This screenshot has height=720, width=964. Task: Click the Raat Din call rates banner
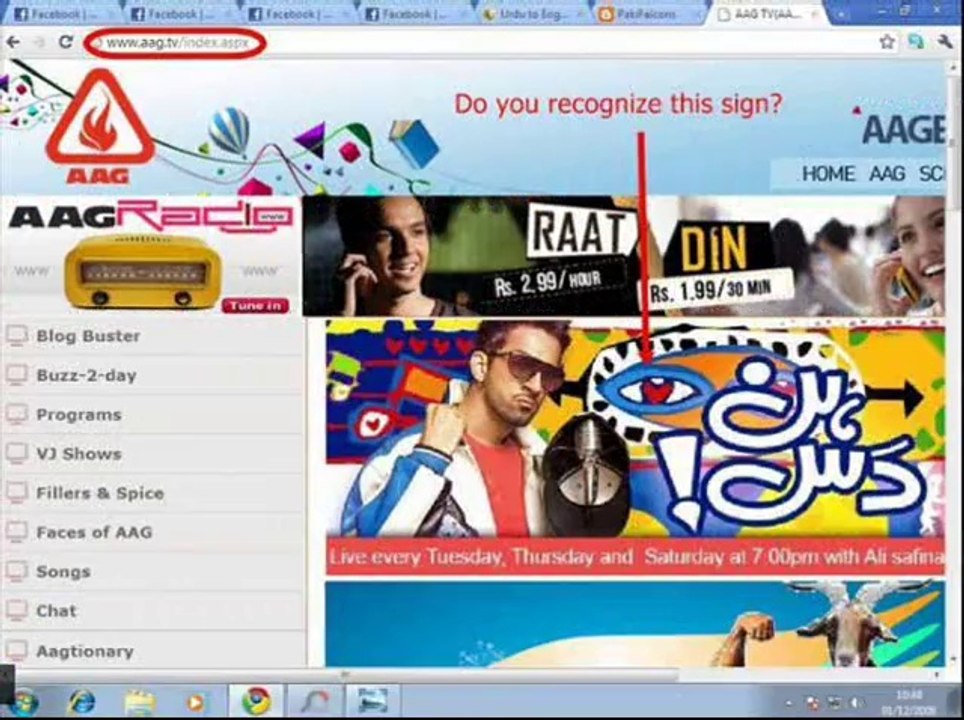pos(623,256)
